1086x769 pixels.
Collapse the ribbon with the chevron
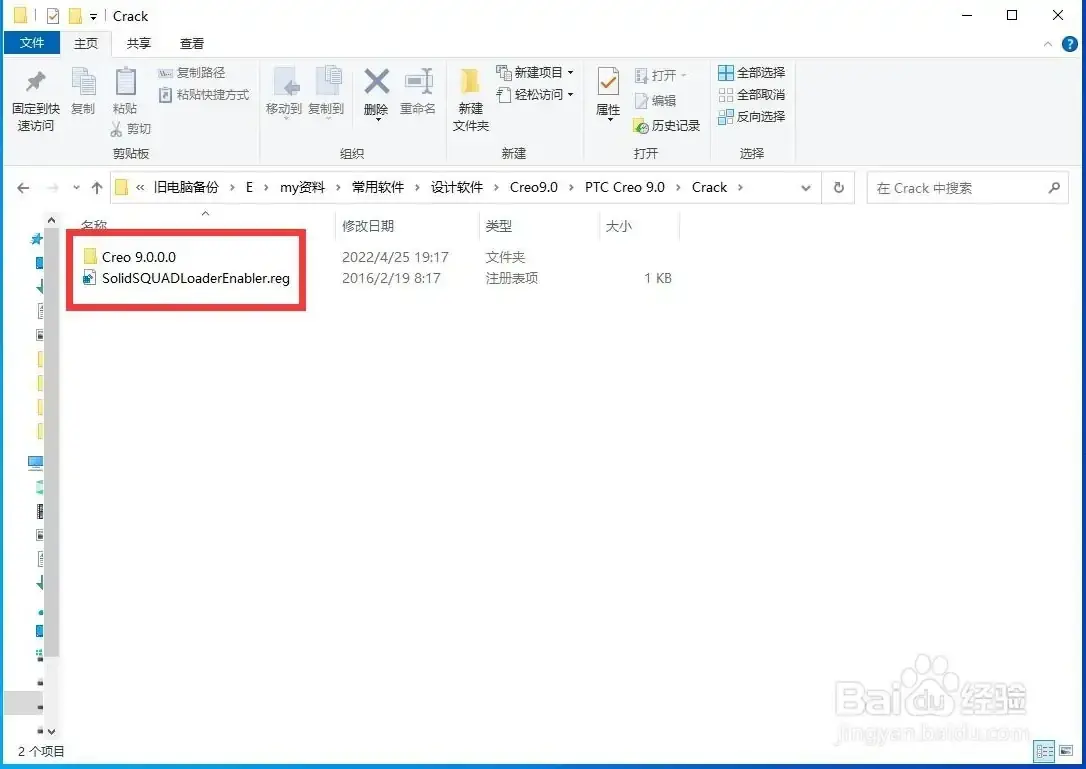1047,44
